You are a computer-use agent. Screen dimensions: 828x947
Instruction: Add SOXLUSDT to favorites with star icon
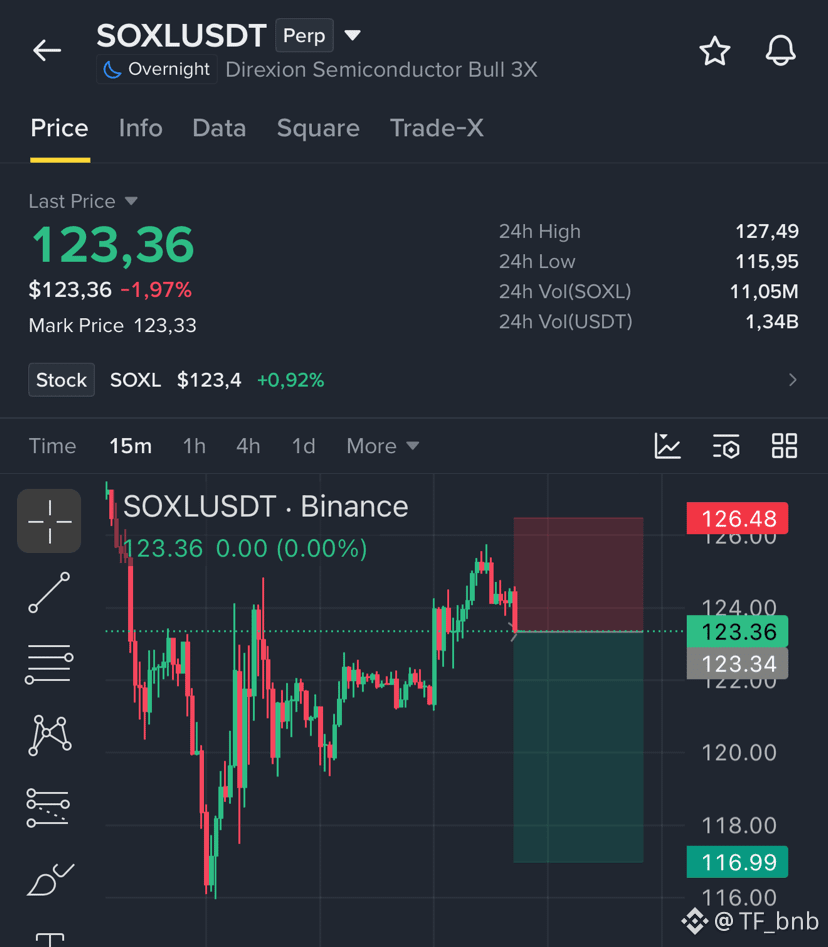715,51
